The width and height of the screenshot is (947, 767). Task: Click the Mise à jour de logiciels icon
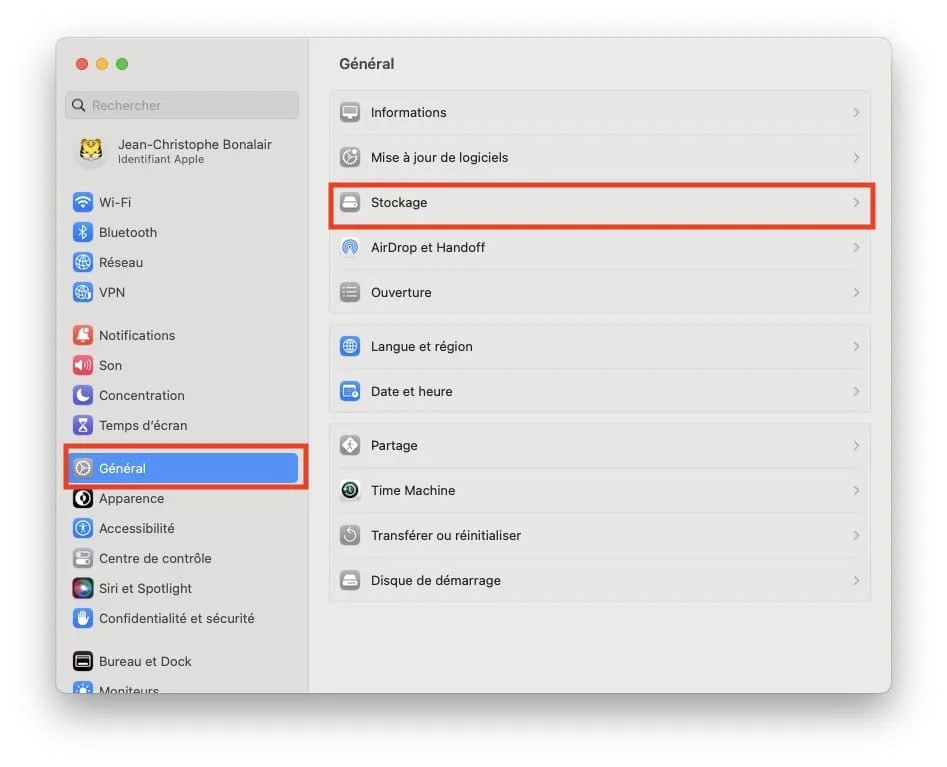pos(350,158)
